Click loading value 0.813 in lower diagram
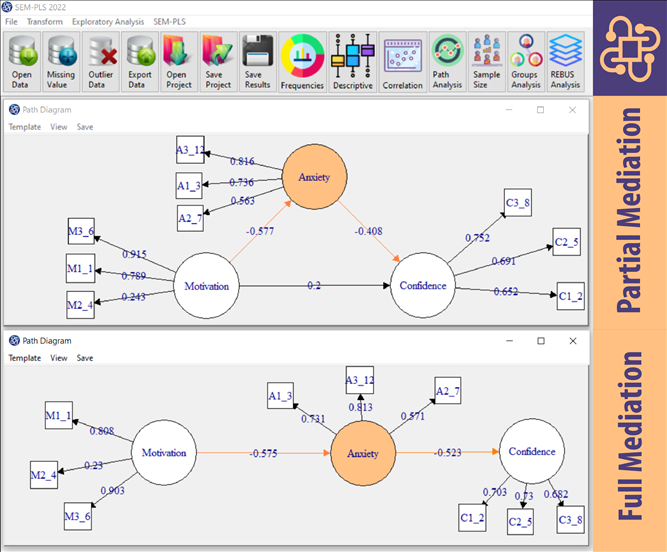The image size is (667, 552). pyautogui.click(x=360, y=407)
